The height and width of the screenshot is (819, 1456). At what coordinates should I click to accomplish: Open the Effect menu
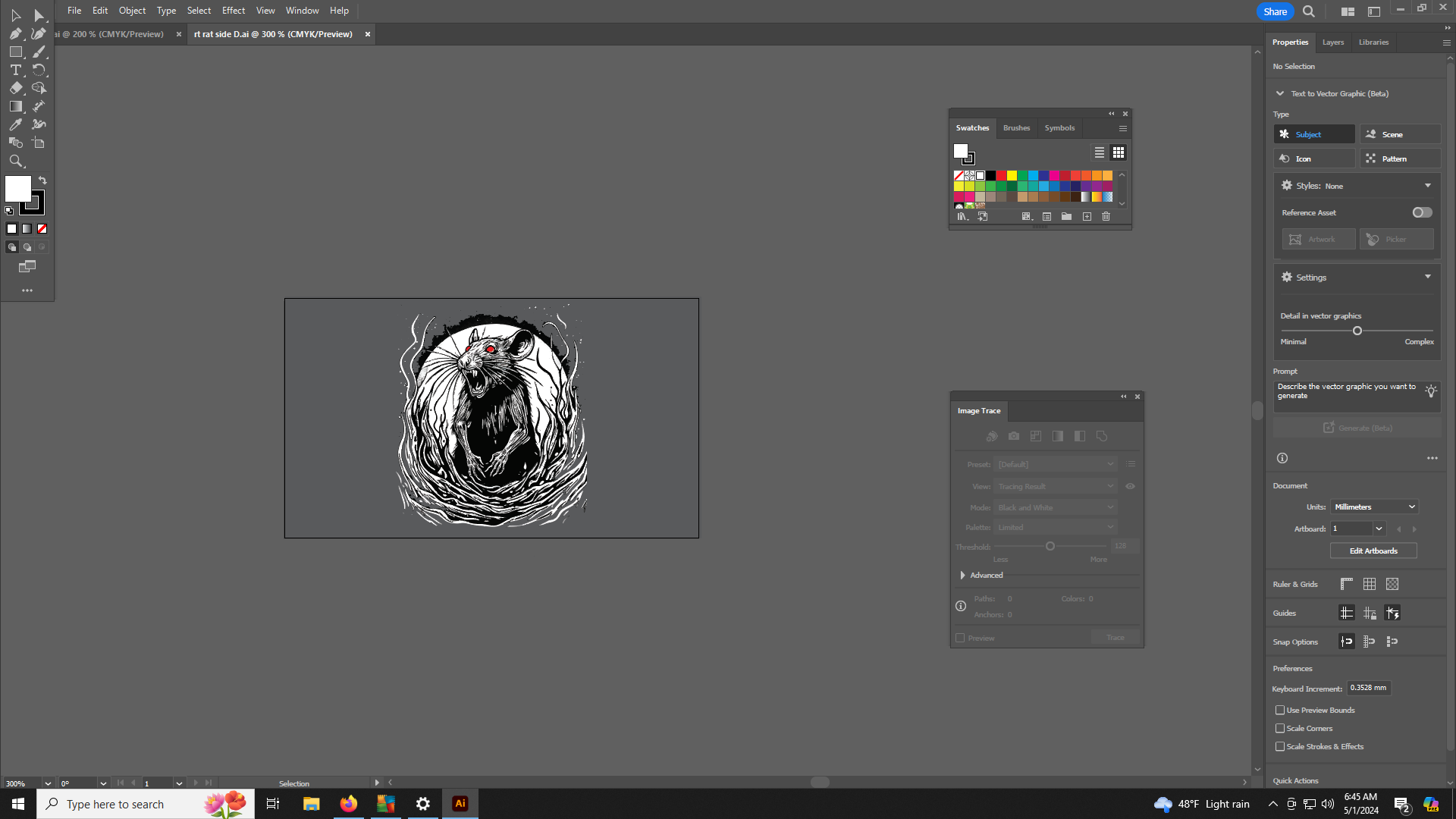(233, 11)
